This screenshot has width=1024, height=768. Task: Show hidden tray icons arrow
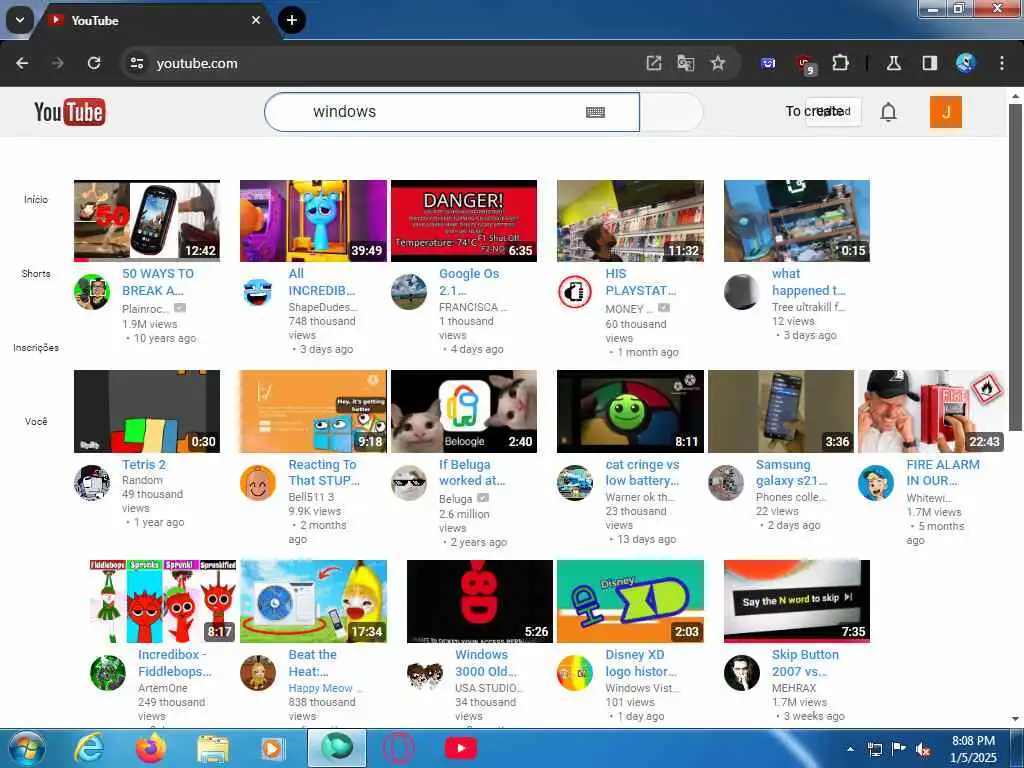(x=850, y=749)
